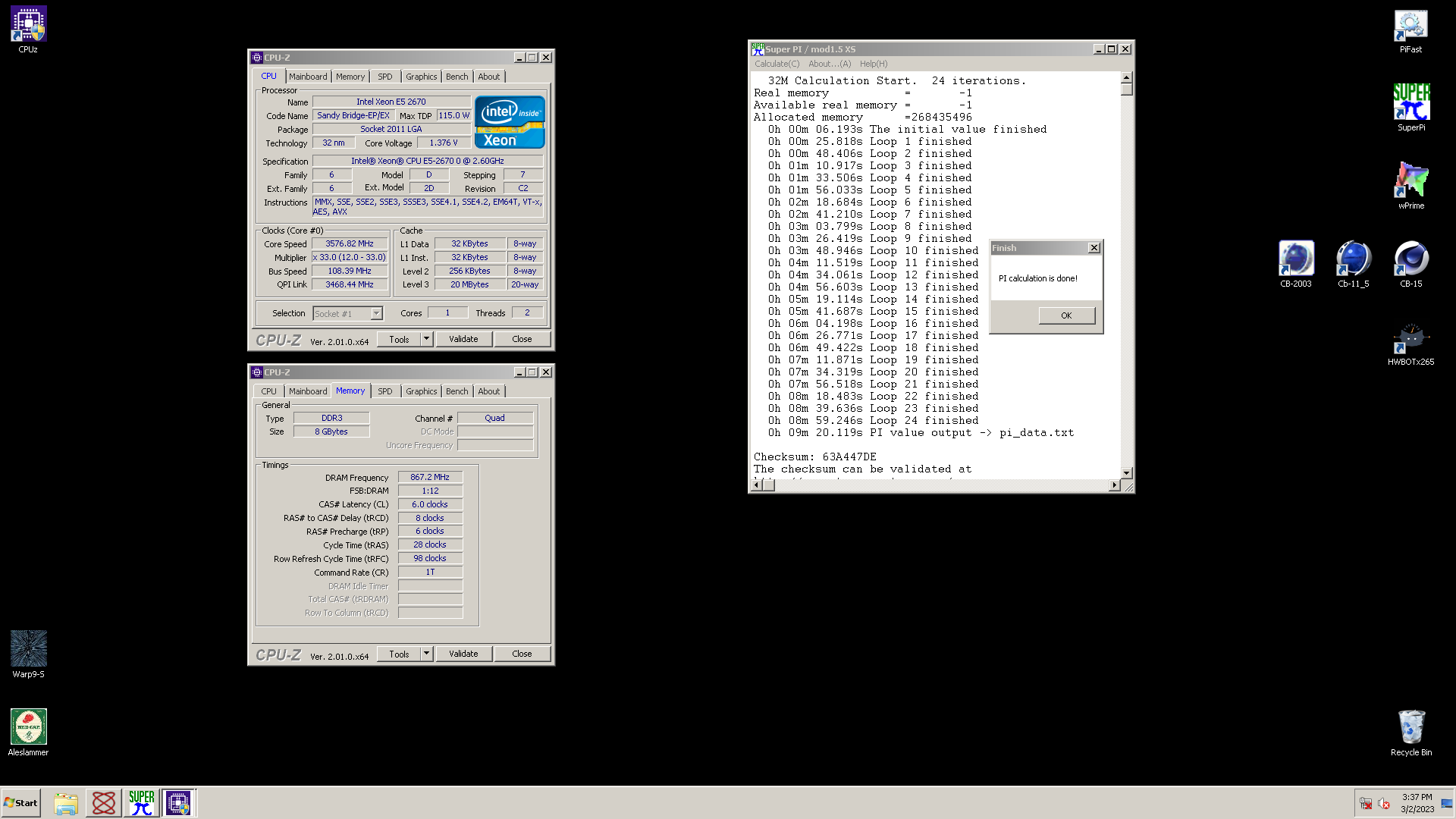
Task: Switch to Graphics tab in top CPU-Z
Action: tap(421, 77)
